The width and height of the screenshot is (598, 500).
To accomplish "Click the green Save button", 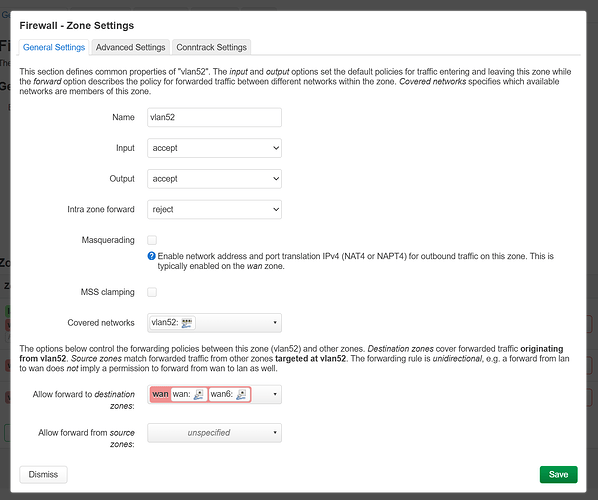I will pyautogui.click(x=558, y=474).
